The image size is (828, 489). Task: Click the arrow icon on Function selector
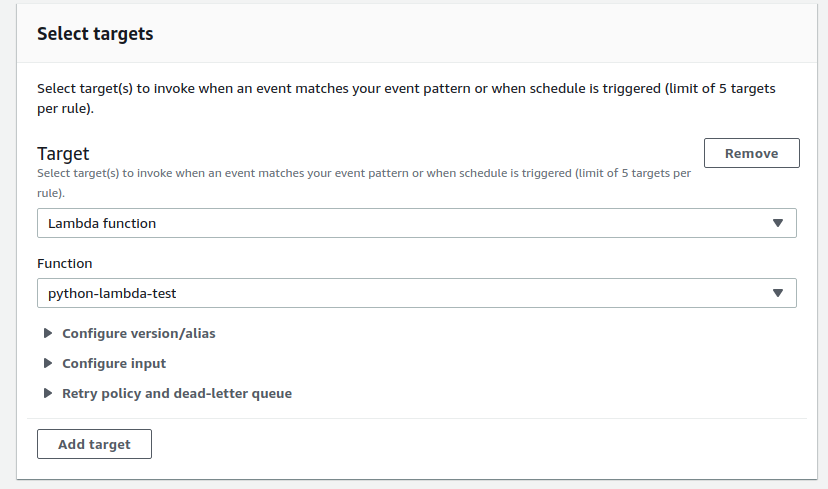778,293
